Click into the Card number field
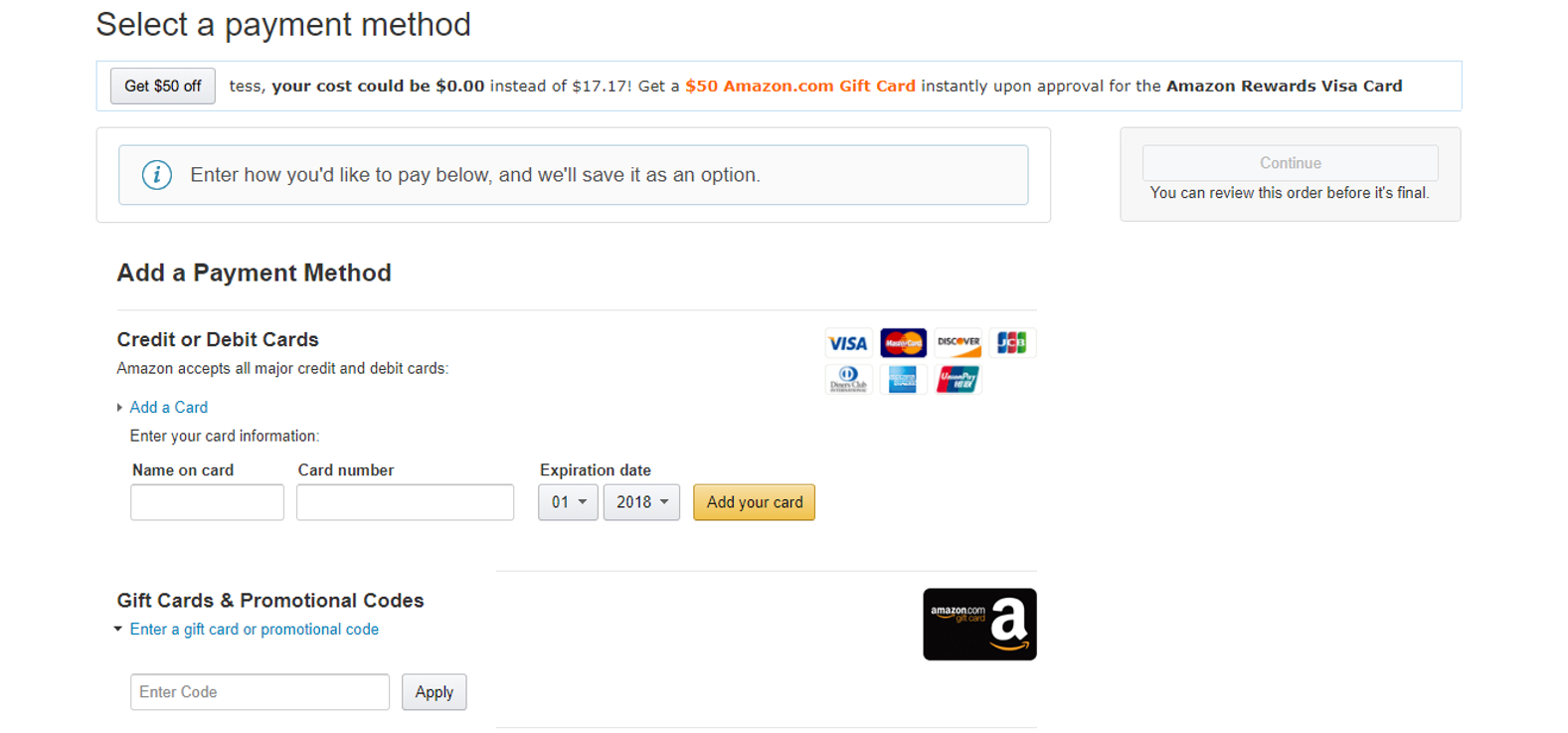 [405, 502]
